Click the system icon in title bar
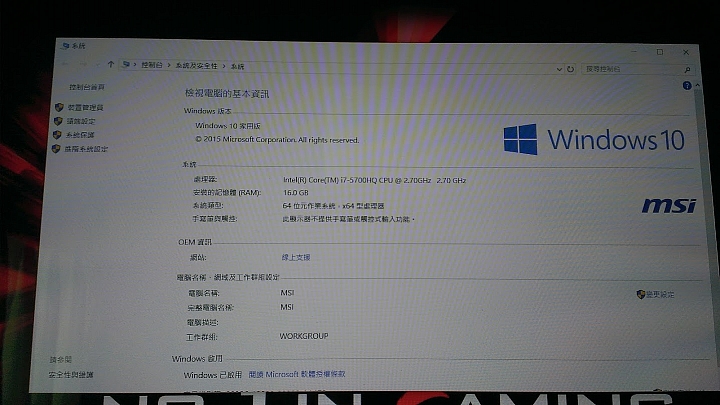The height and width of the screenshot is (405, 720). 66,45
